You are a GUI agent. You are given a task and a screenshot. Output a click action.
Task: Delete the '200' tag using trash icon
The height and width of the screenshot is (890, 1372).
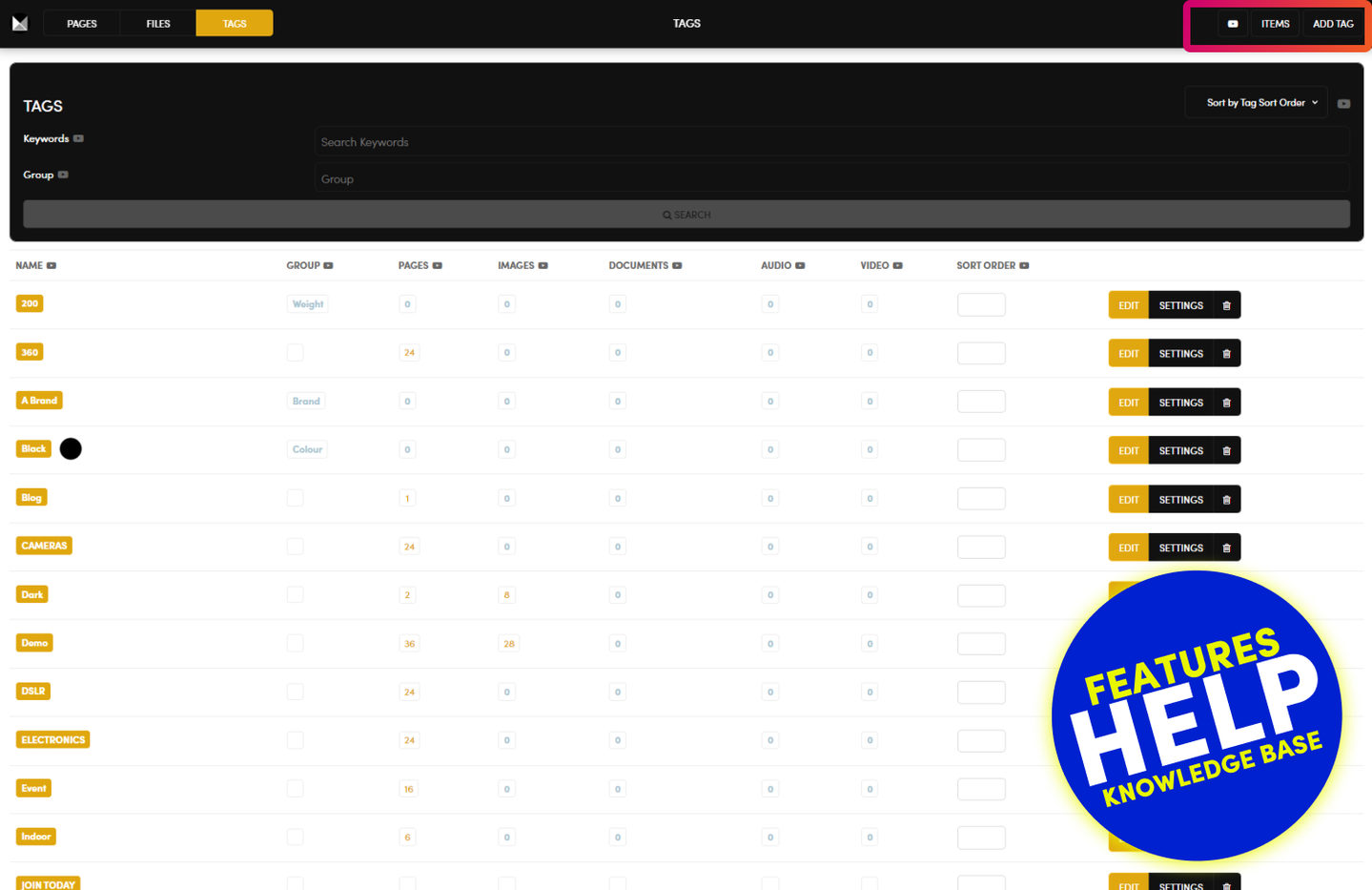(x=1226, y=305)
